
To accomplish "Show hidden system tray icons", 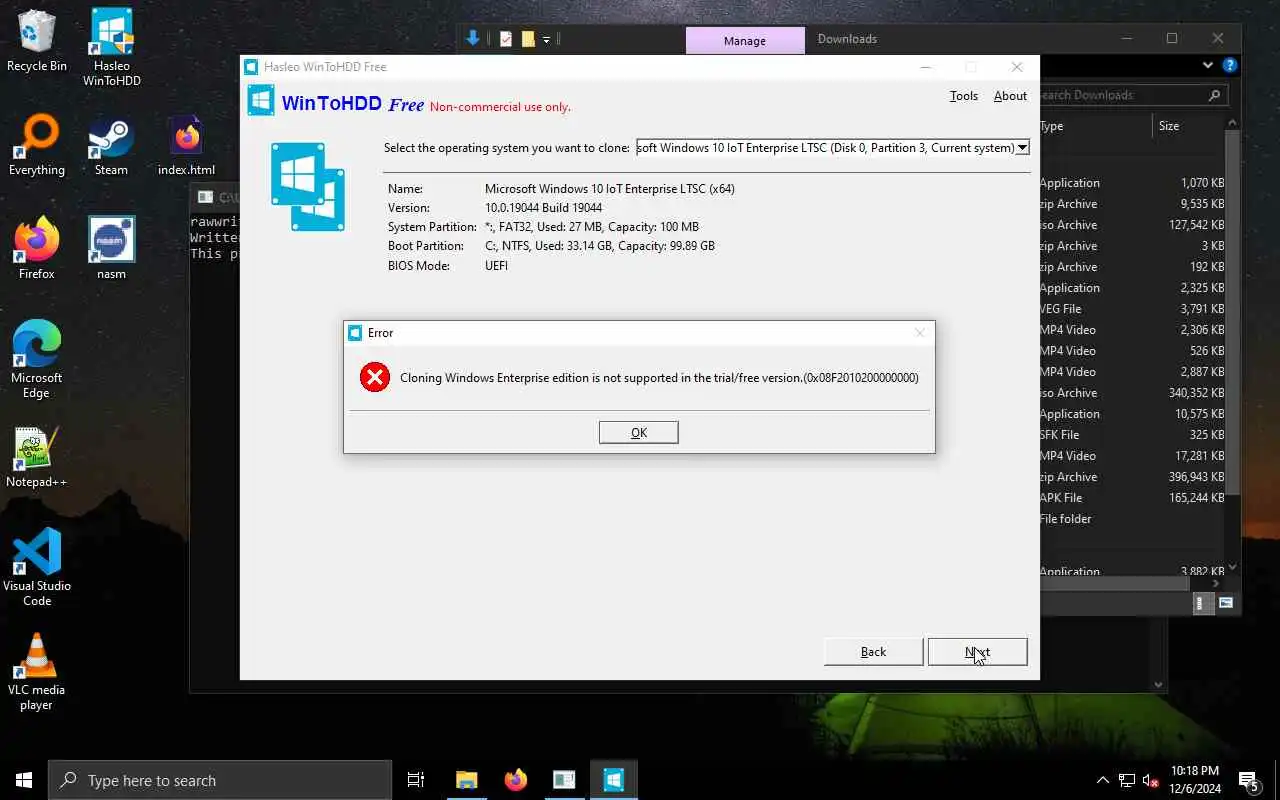I will pyautogui.click(x=1103, y=780).
